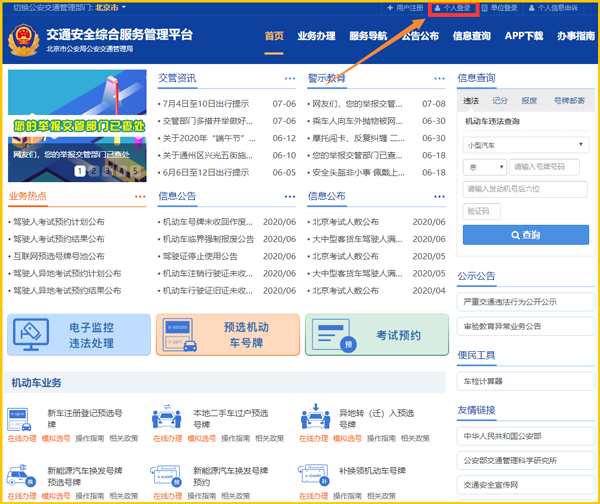The image size is (600, 504).
Task: Open the 车检计算器 convenience tool
Action: (483, 380)
